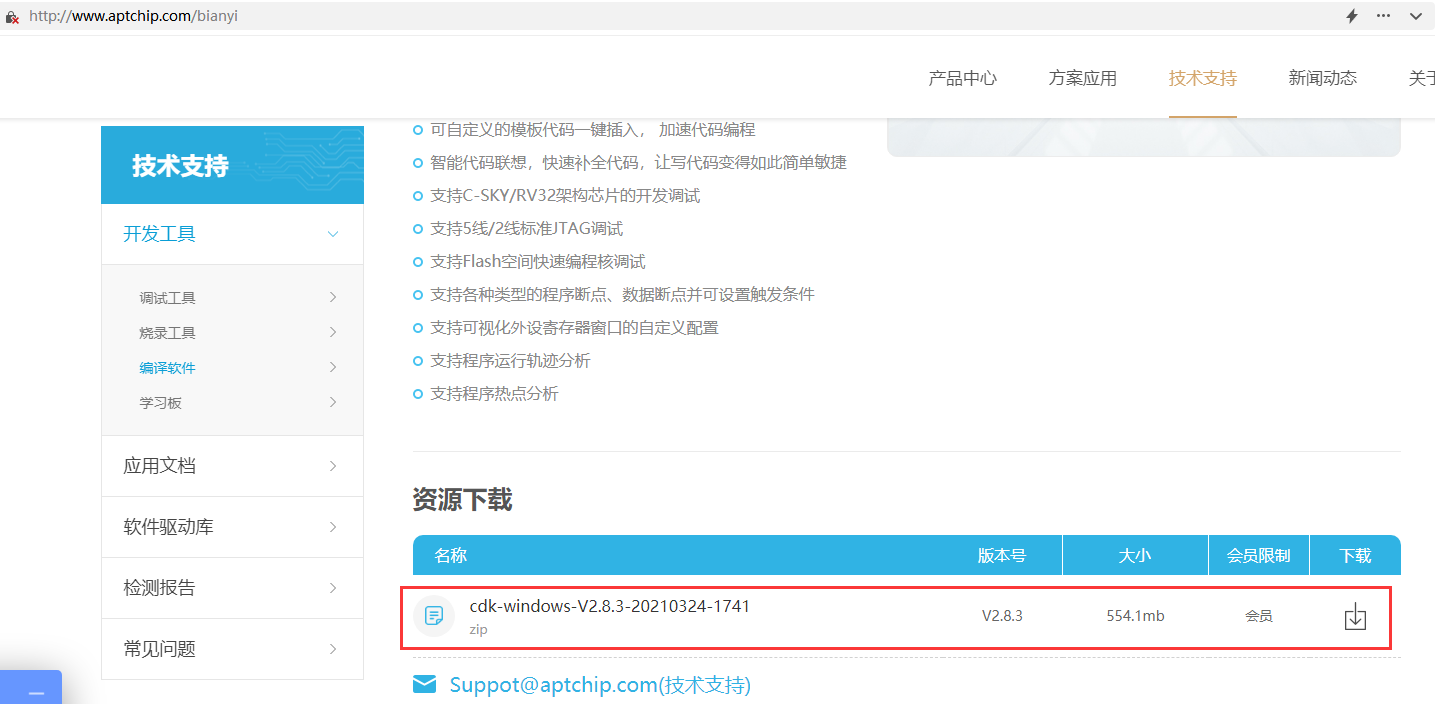The height and width of the screenshot is (704, 1435).
Task: Expand the browser toolbar dropdown chevron
Action: (x=1416, y=16)
